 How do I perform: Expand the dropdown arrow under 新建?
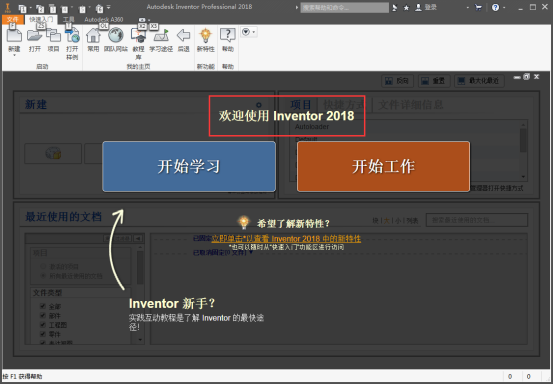pyautogui.click(x=14, y=55)
